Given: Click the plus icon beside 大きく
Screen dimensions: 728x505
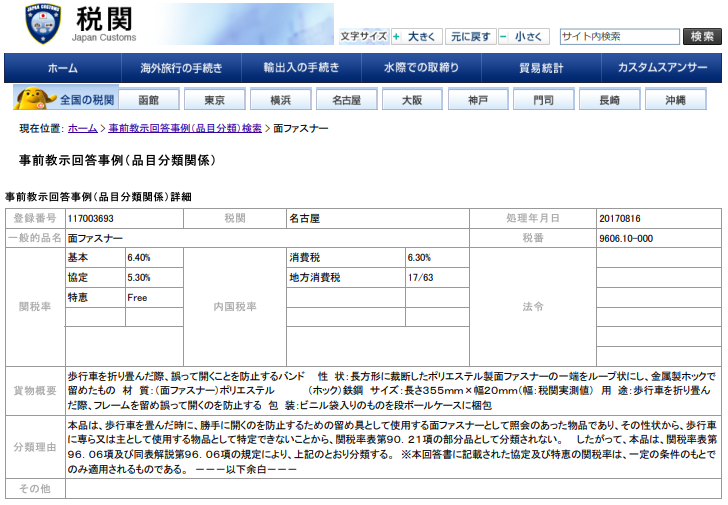Looking at the screenshot, I should click(x=396, y=37).
